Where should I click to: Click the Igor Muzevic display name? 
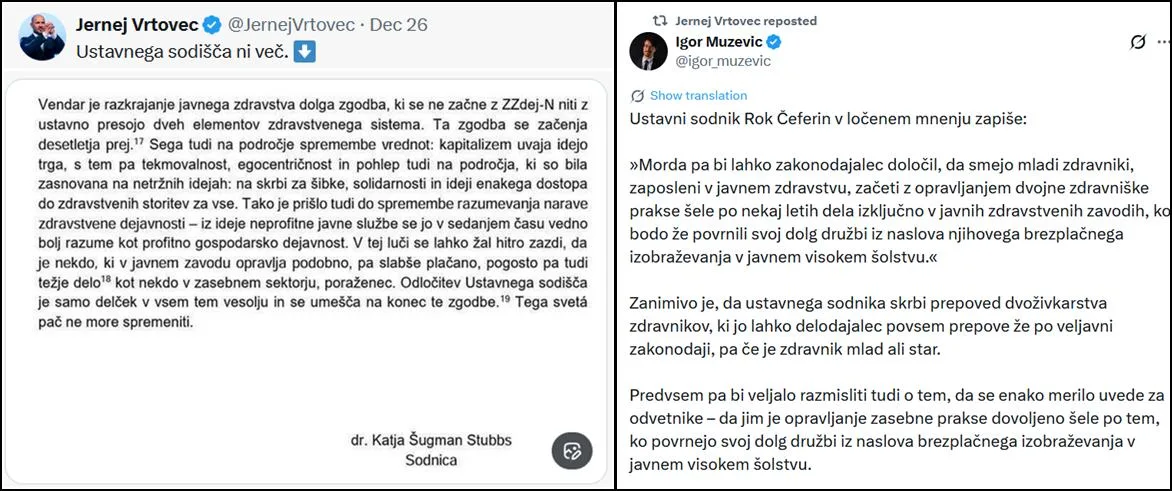pyautogui.click(x=720, y=42)
